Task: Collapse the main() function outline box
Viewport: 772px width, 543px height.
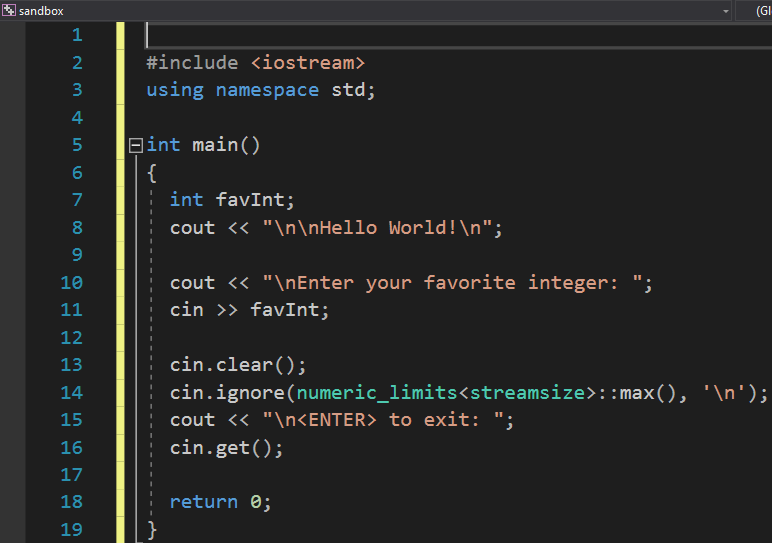Action: pyautogui.click(x=136, y=146)
